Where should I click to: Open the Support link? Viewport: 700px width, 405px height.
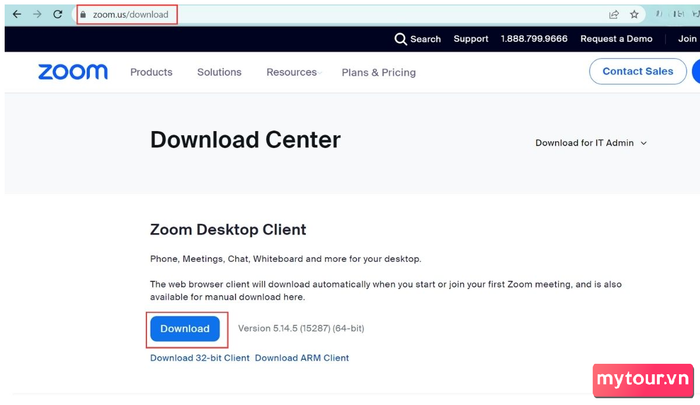coord(471,39)
